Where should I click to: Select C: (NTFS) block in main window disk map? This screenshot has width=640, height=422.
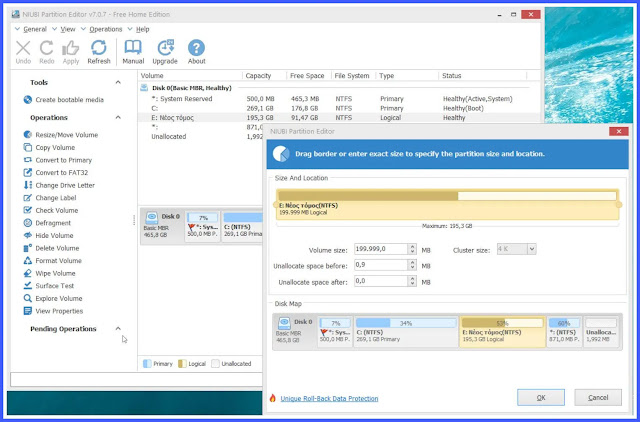[x=242, y=227]
